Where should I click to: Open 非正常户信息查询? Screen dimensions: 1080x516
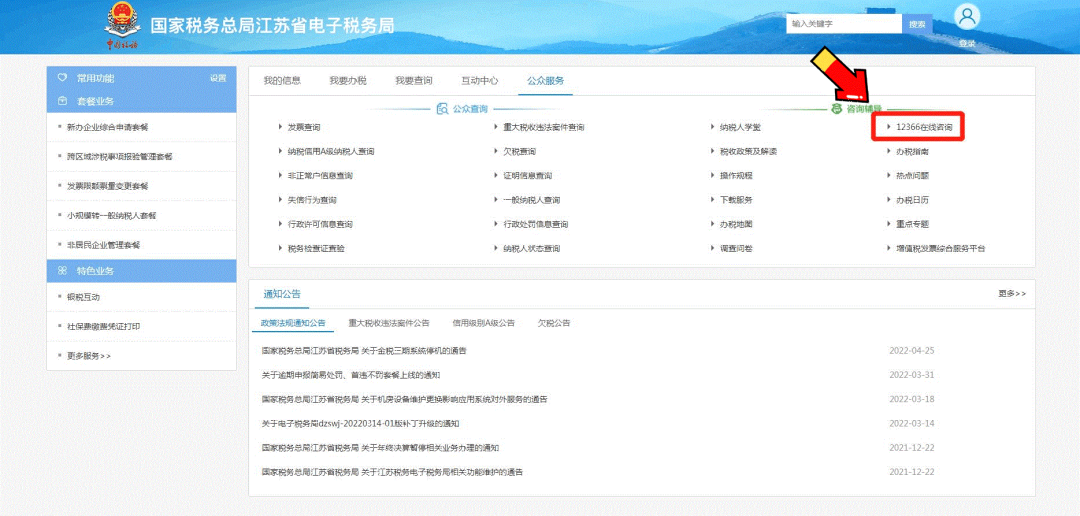point(320,176)
